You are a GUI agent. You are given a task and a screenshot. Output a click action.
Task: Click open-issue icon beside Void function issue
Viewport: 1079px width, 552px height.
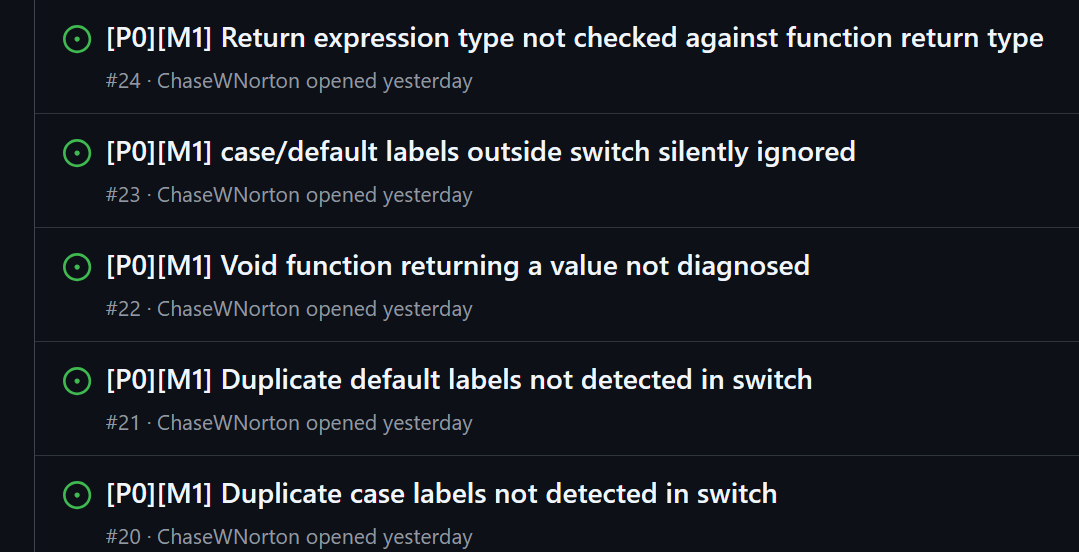[x=77, y=267]
